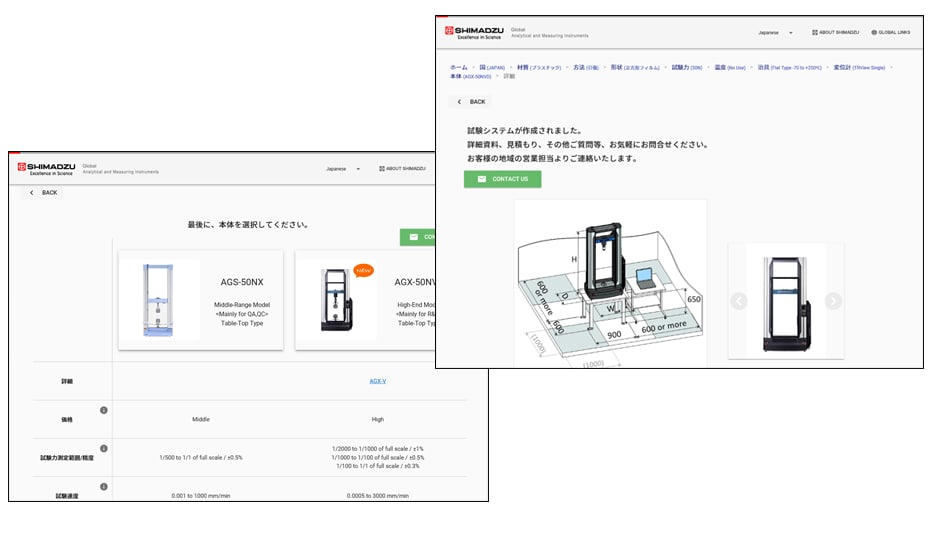Image resolution: width=929 pixels, height=549 pixels.
Task: Click the orange NEW badge
Action: point(363,271)
